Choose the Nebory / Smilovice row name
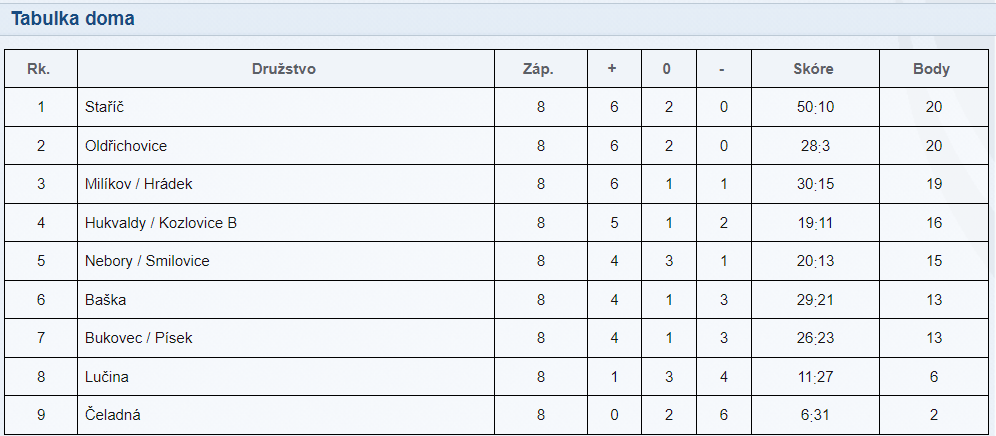Image resolution: width=996 pixels, height=436 pixels. point(147,261)
